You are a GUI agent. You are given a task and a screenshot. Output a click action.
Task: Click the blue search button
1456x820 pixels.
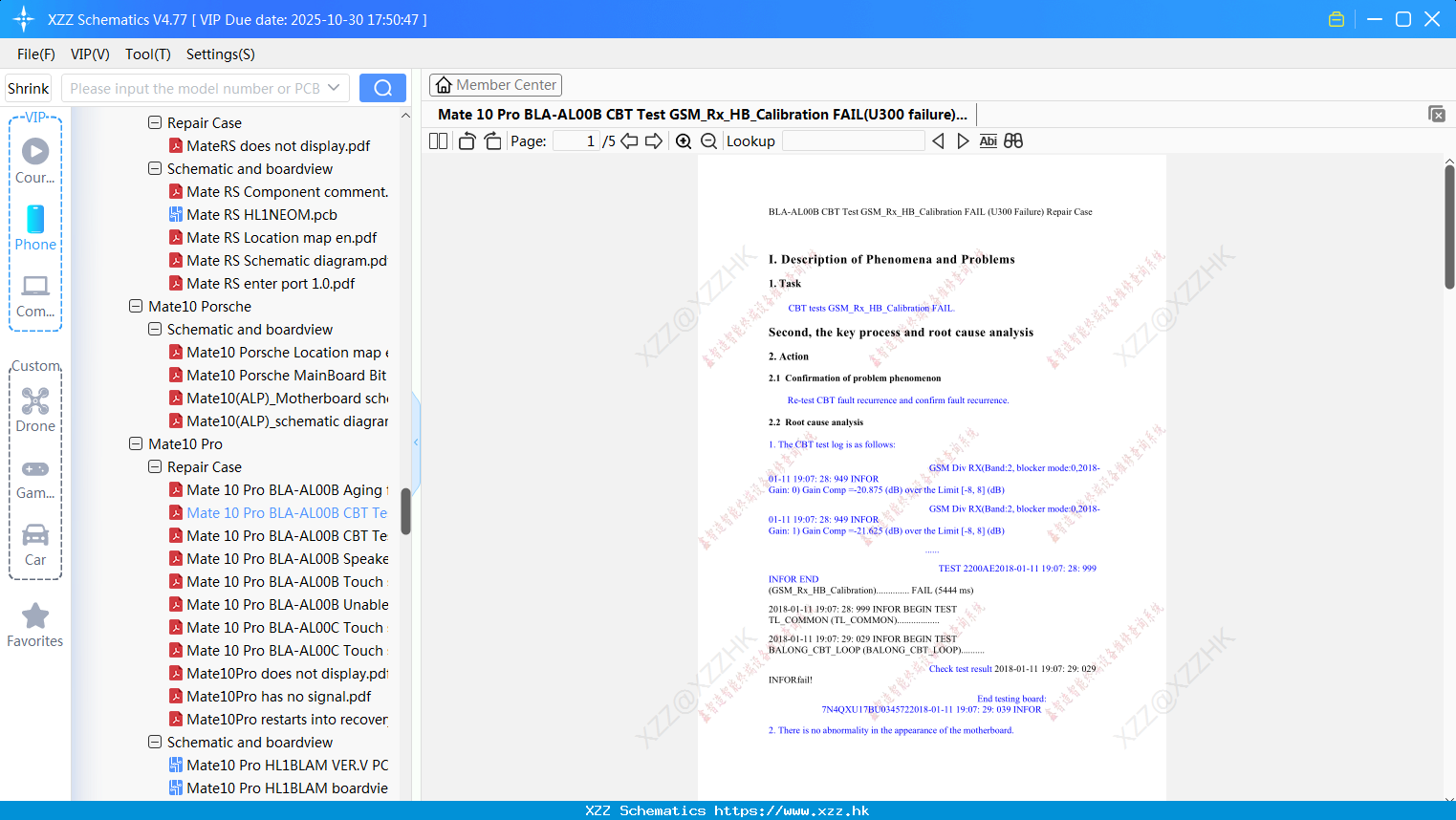point(382,88)
